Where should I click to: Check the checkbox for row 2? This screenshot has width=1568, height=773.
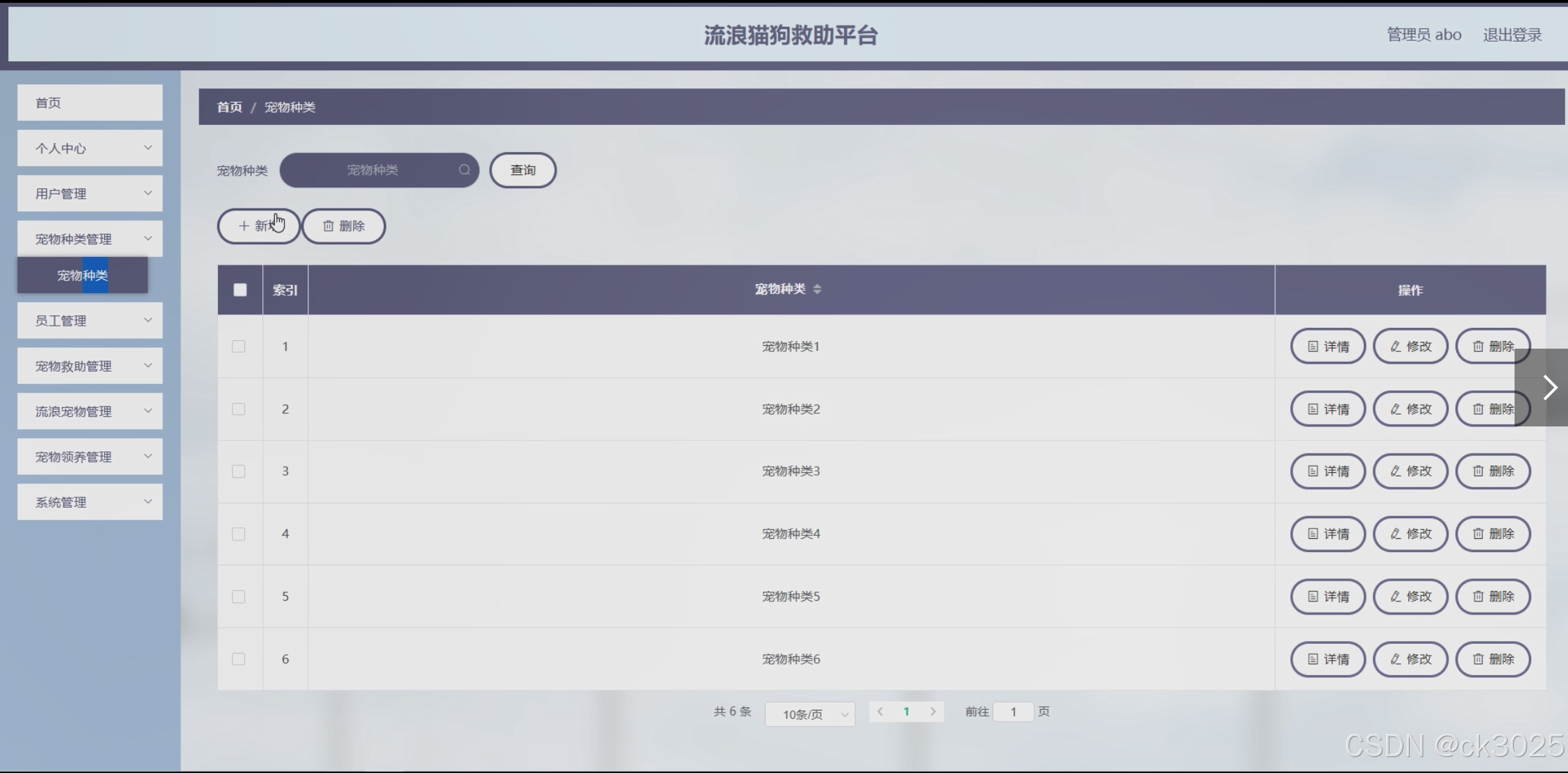click(239, 409)
